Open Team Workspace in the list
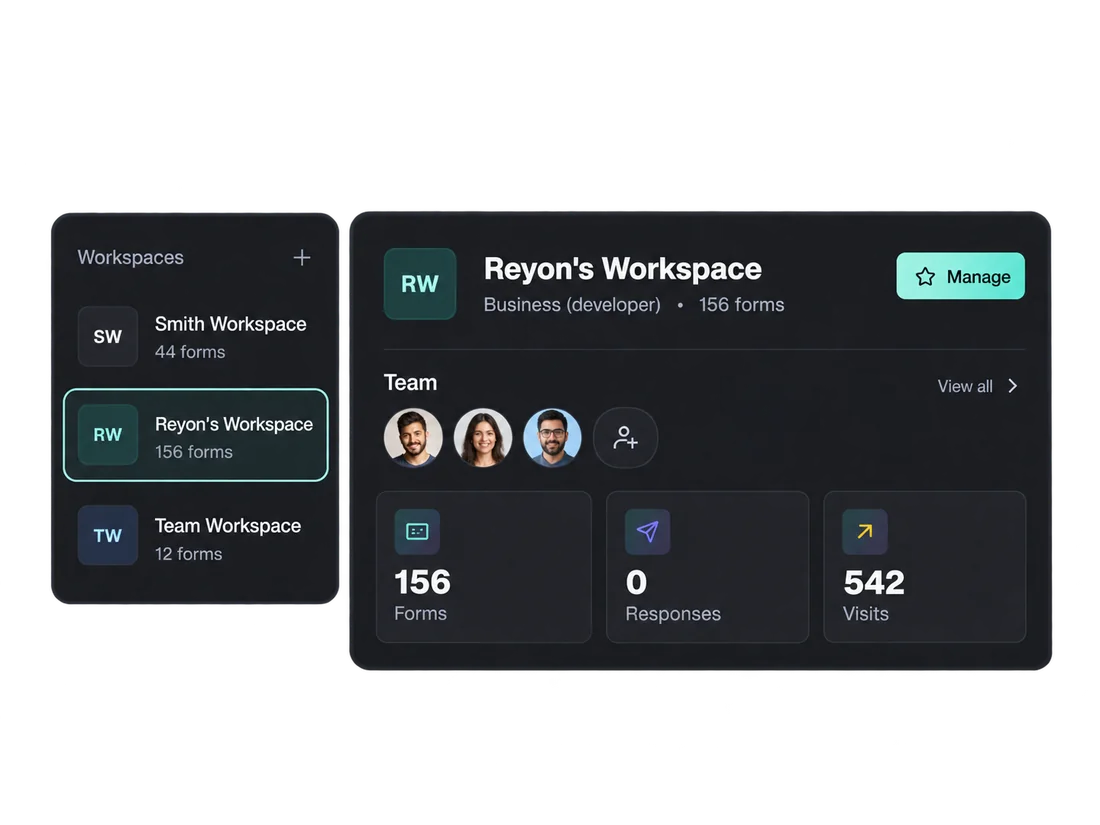This screenshot has height=825, width=1100. [x=196, y=537]
